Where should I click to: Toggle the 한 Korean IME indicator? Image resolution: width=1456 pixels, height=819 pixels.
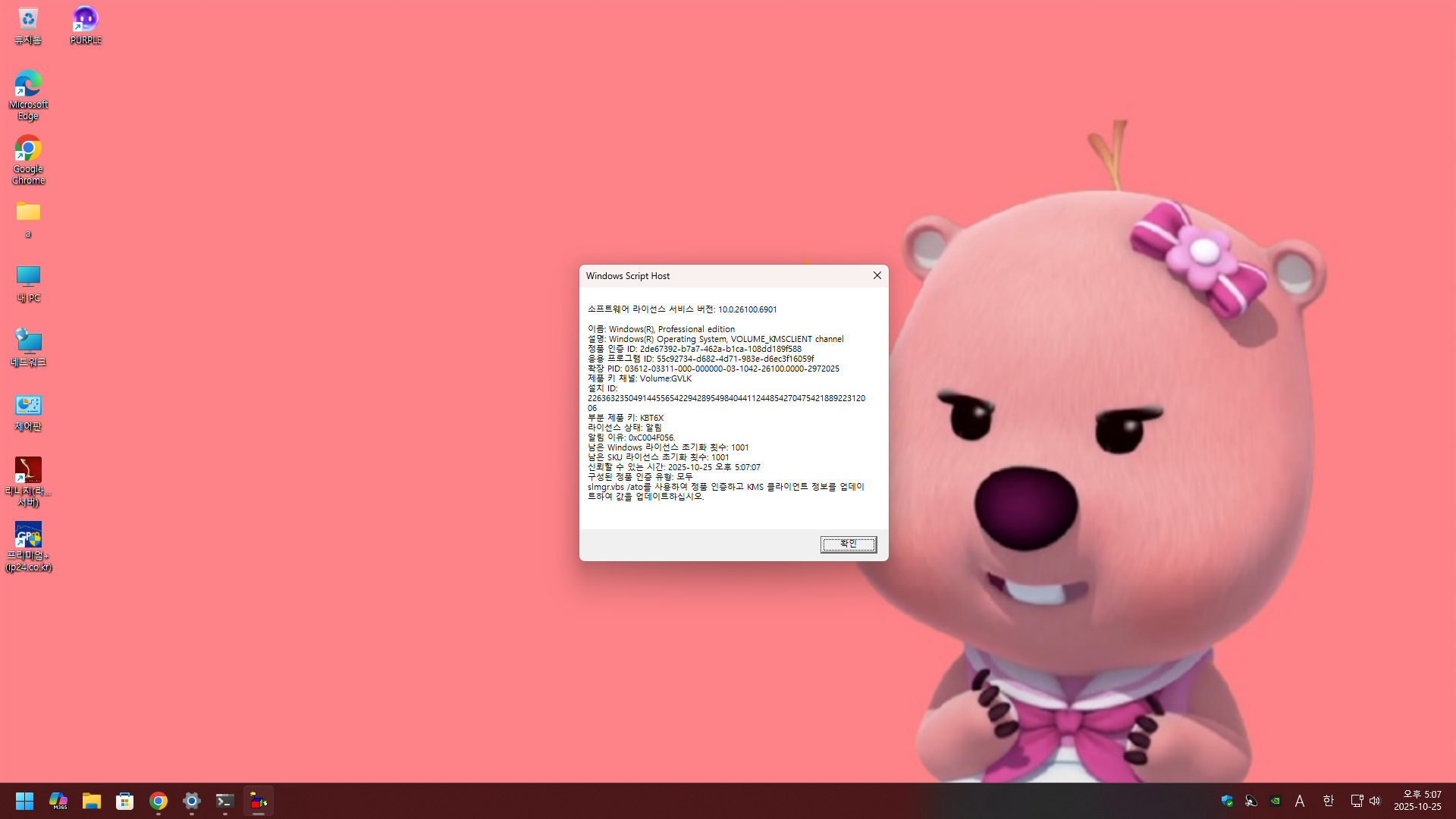coord(1328,801)
